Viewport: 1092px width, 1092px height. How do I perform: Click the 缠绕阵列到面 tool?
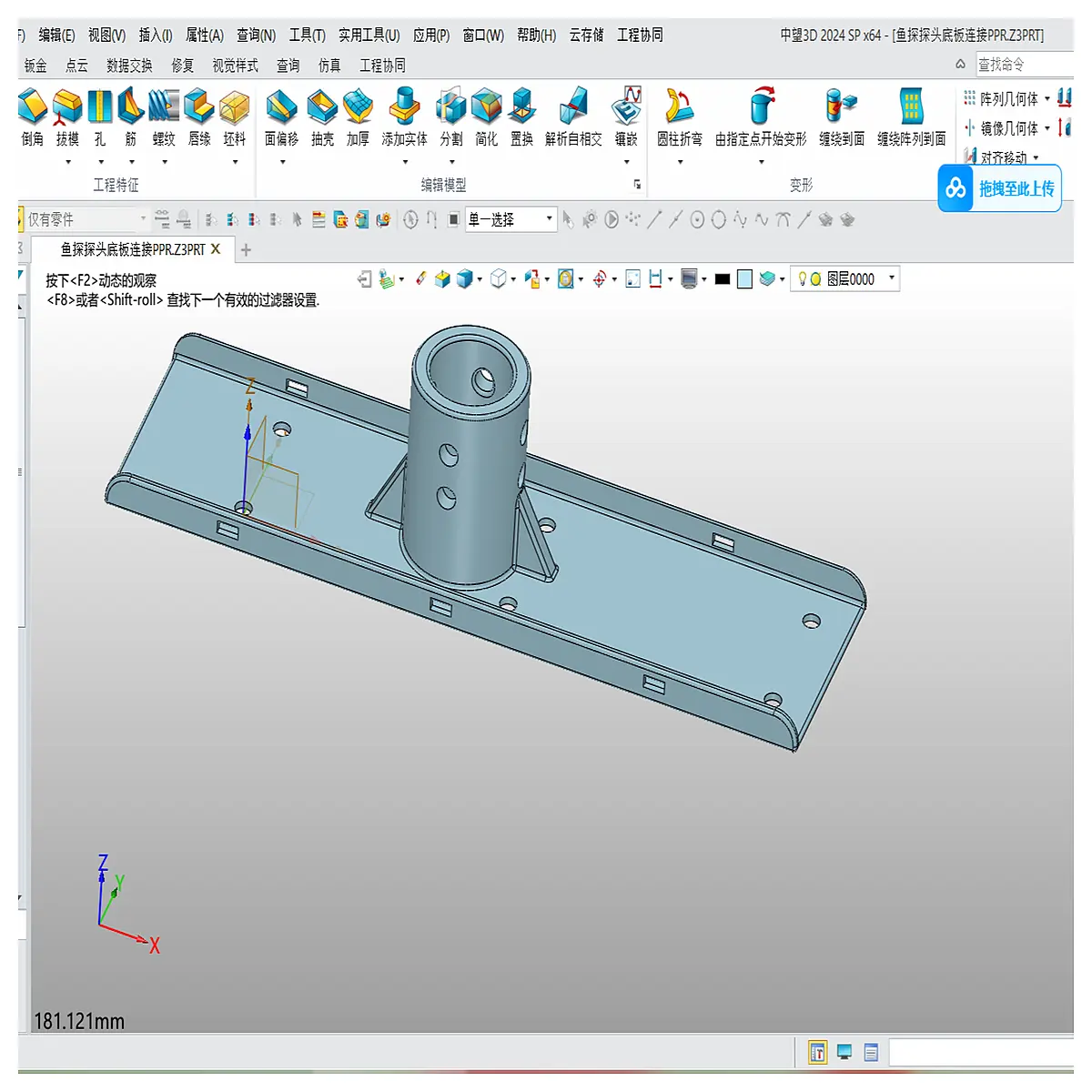point(912,117)
